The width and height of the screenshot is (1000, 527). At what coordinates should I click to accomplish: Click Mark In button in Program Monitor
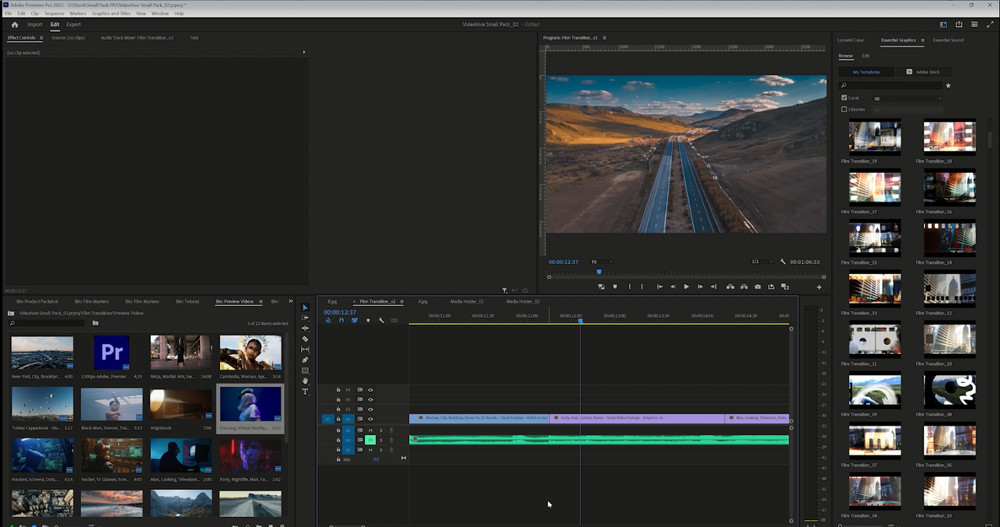click(x=629, y=286)
